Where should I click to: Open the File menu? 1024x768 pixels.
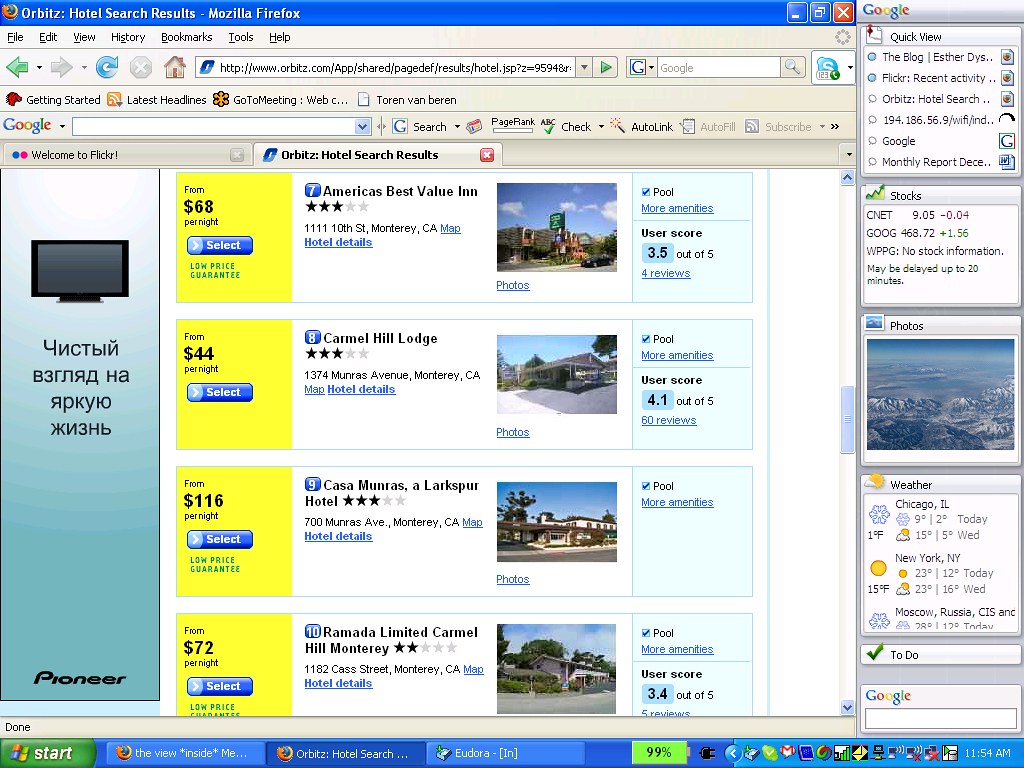pyautogui.click(x=15, y=37)
